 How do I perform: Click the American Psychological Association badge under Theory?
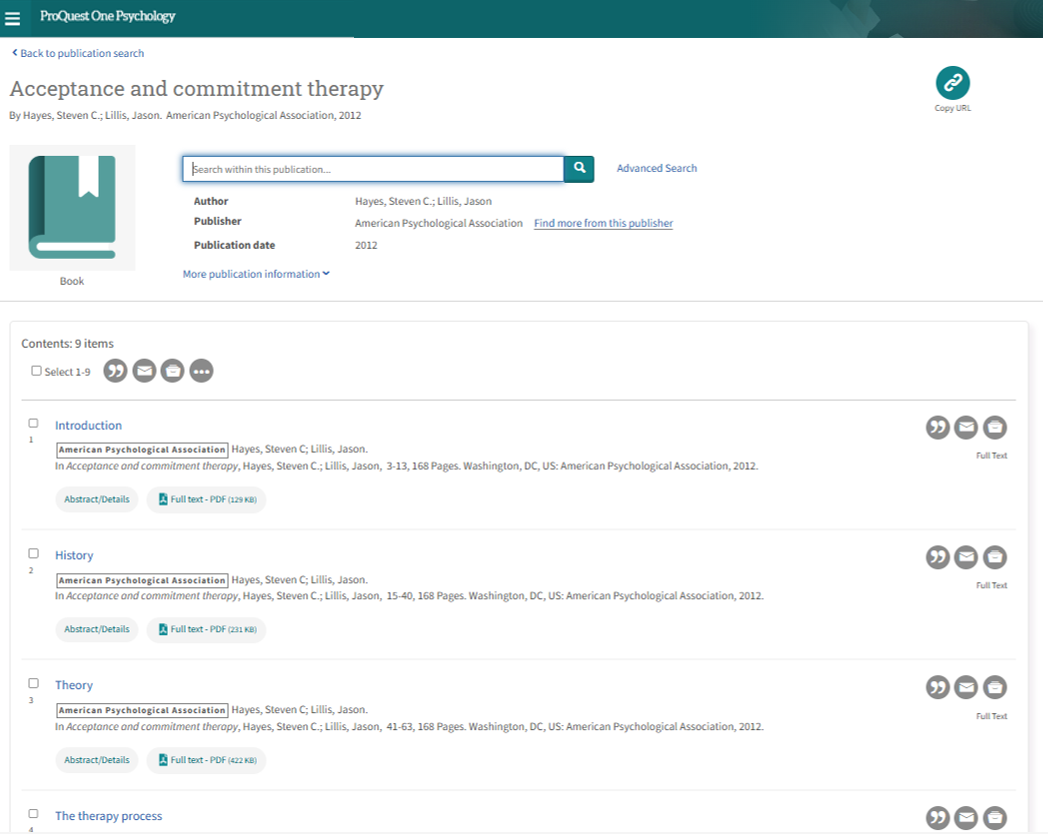coord(142,710)
